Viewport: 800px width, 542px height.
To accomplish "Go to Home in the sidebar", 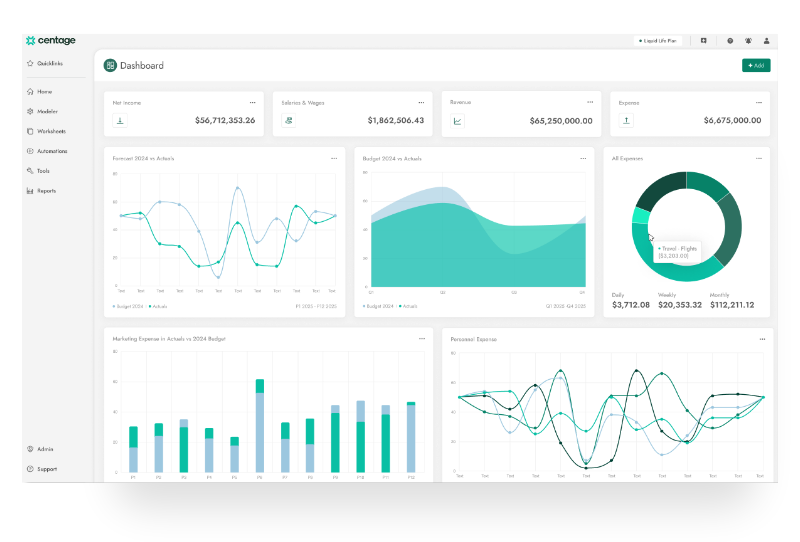I will (40, 92).
